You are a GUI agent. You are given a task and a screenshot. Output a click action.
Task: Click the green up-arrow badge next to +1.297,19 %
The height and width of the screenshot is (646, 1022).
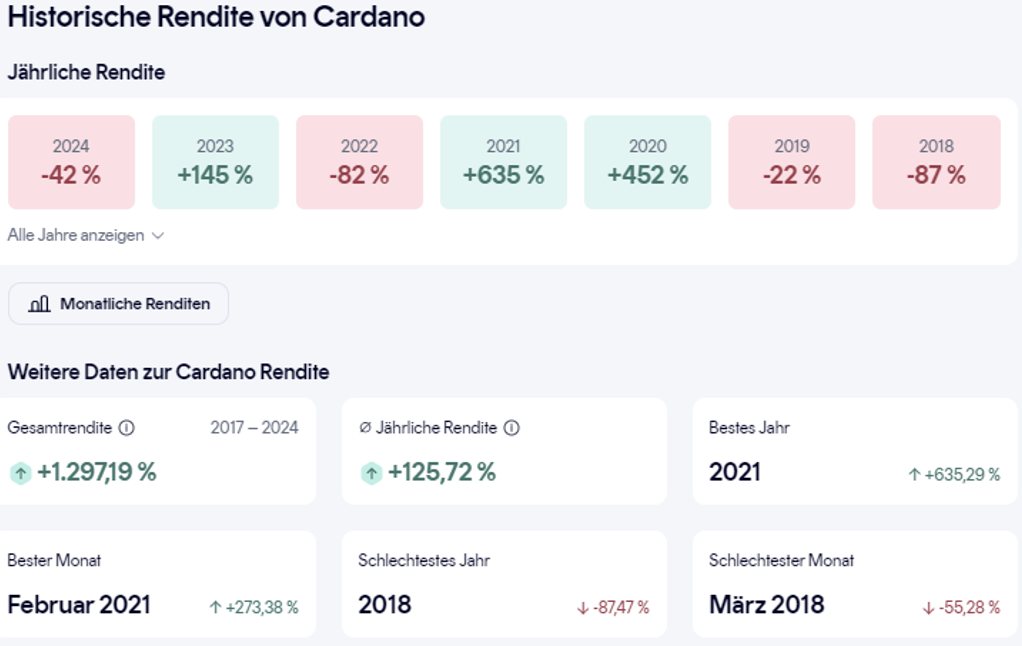[21, 473]
